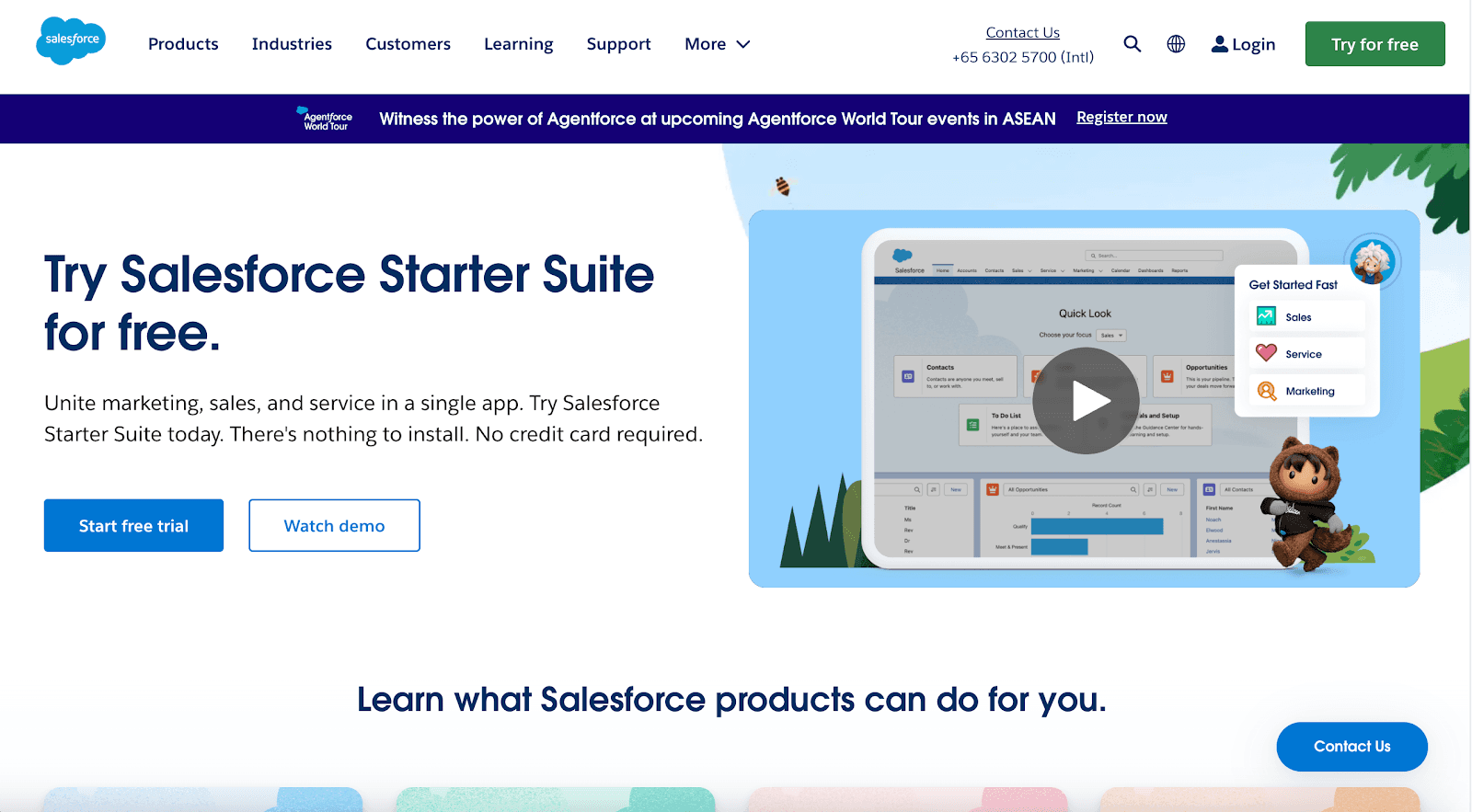Open the Learning menu

click(x=519, y=44)
